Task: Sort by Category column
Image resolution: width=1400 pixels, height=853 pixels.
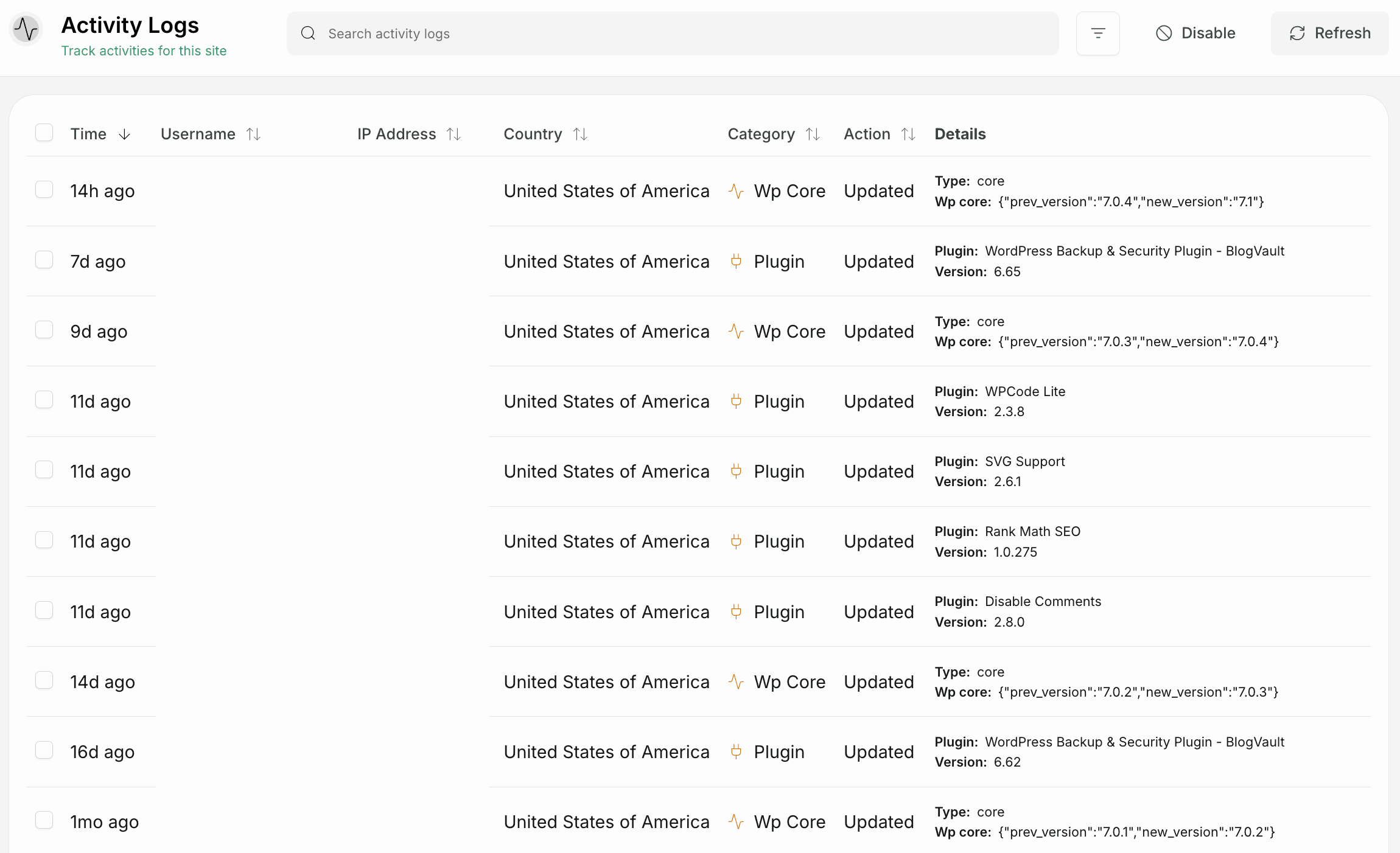Action: click(813, 134)
